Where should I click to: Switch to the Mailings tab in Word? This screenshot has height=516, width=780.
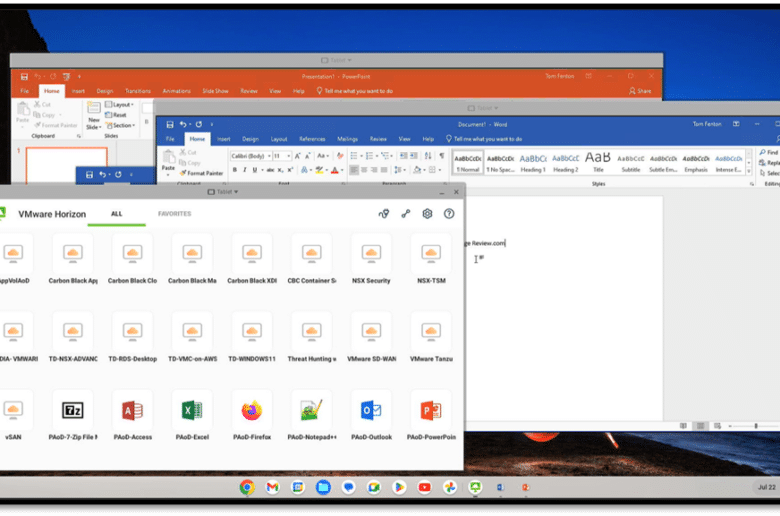click(347, 139)
